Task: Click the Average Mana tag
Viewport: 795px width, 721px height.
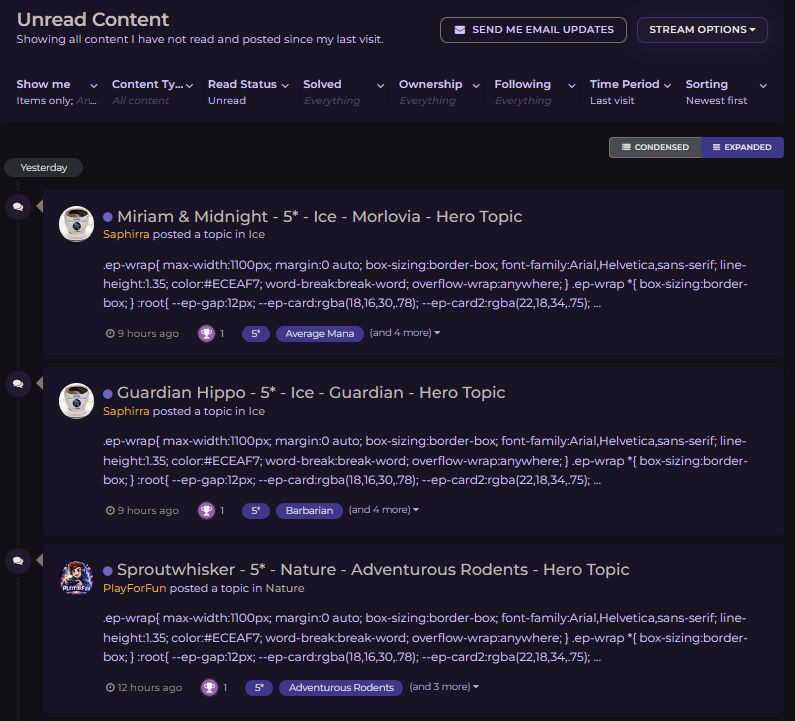Action: (x=319, y=334)
